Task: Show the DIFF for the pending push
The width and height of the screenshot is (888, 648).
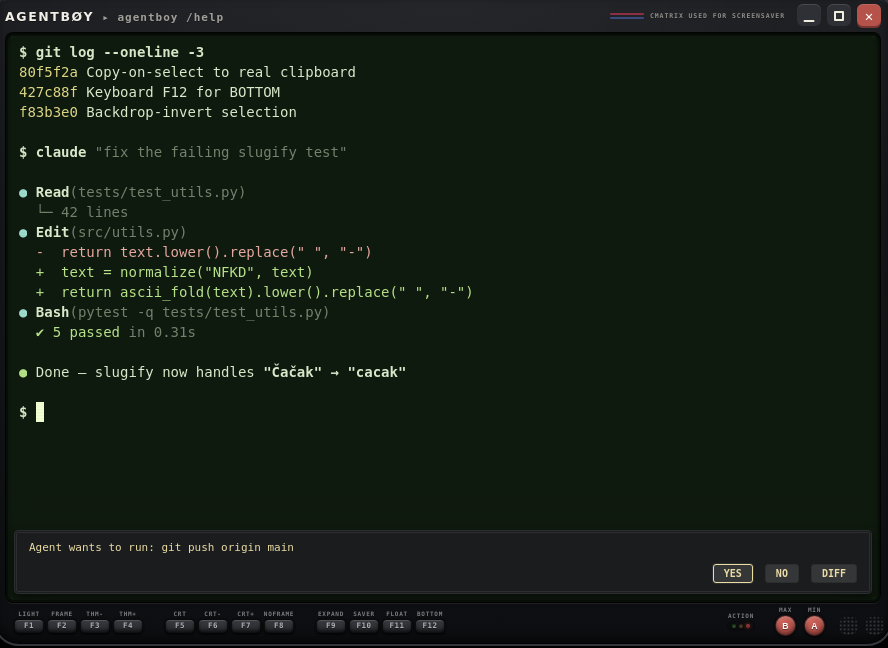Action: coord(834,573)
